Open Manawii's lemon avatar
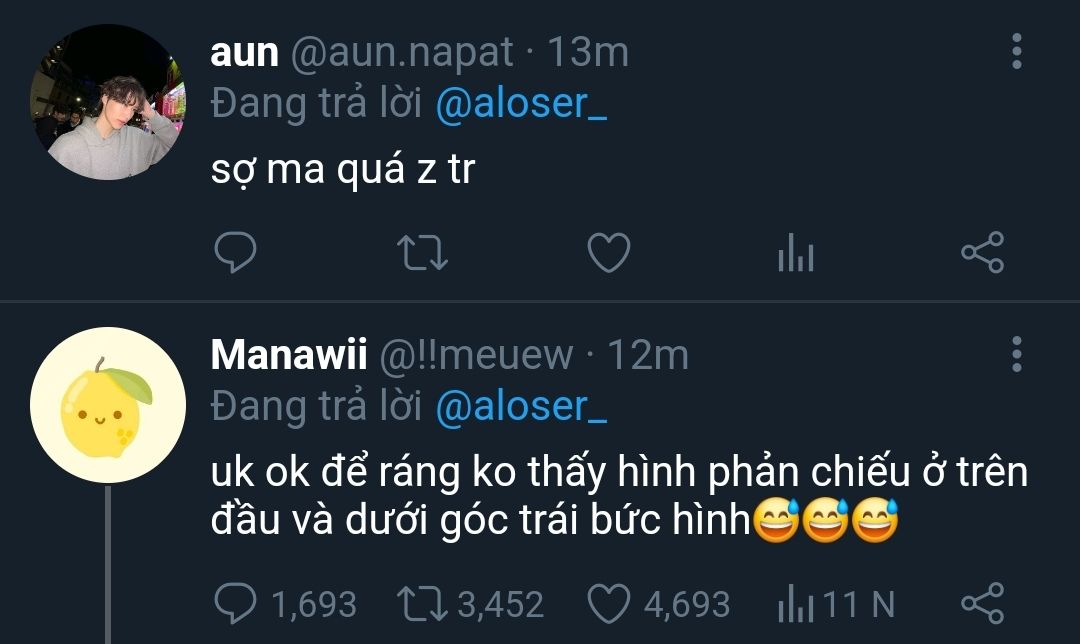 coord(108,405)
